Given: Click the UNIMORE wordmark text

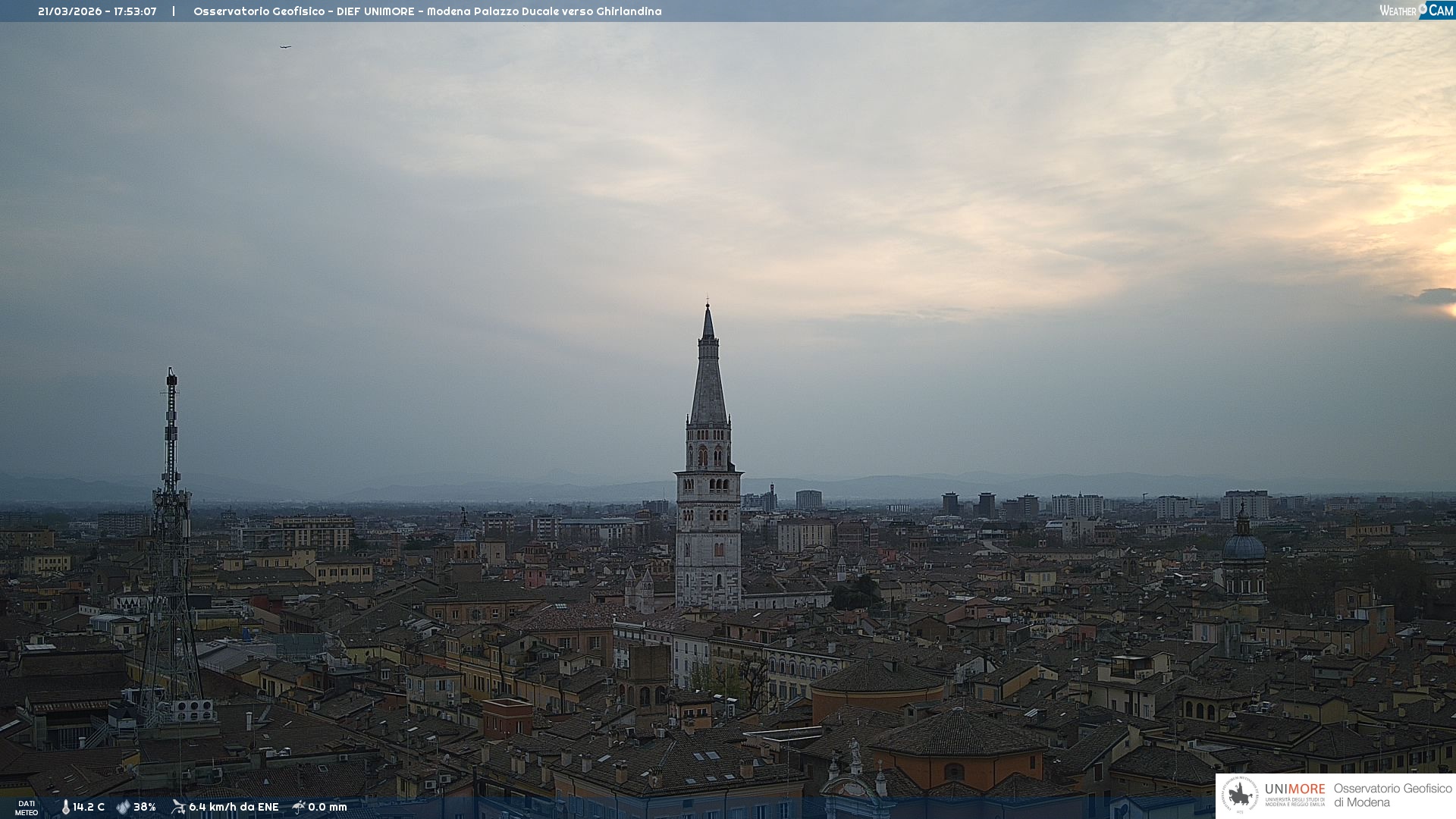Looking at the screenshot, I should click(x=1294, y=789).
